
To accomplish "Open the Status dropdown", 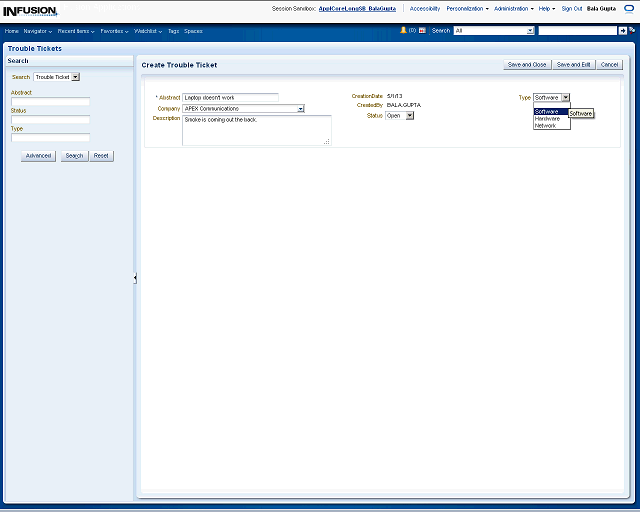I will pyautogui.click(x=410, y=116).
